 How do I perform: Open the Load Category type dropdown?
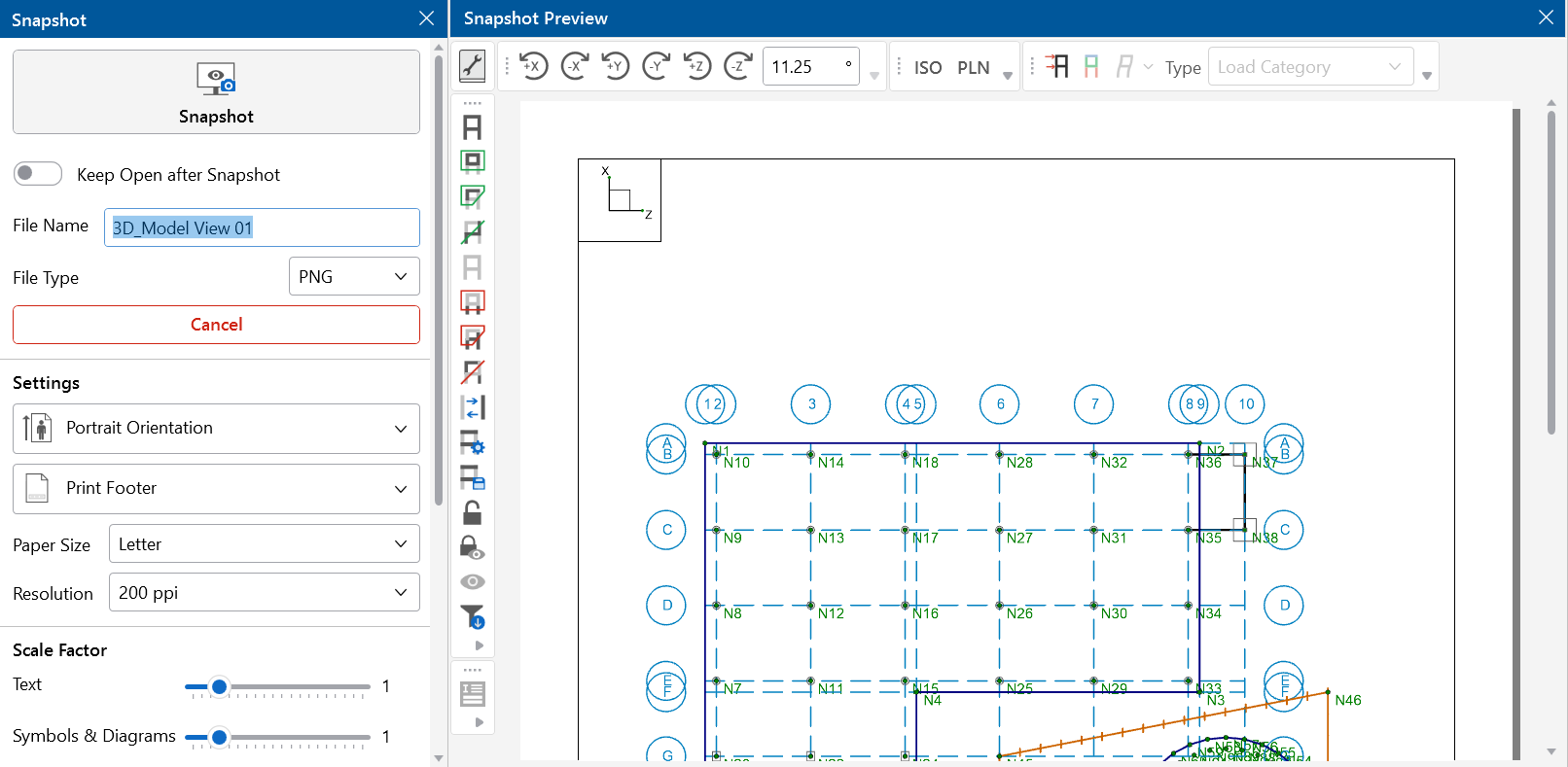coord(1309,67)
